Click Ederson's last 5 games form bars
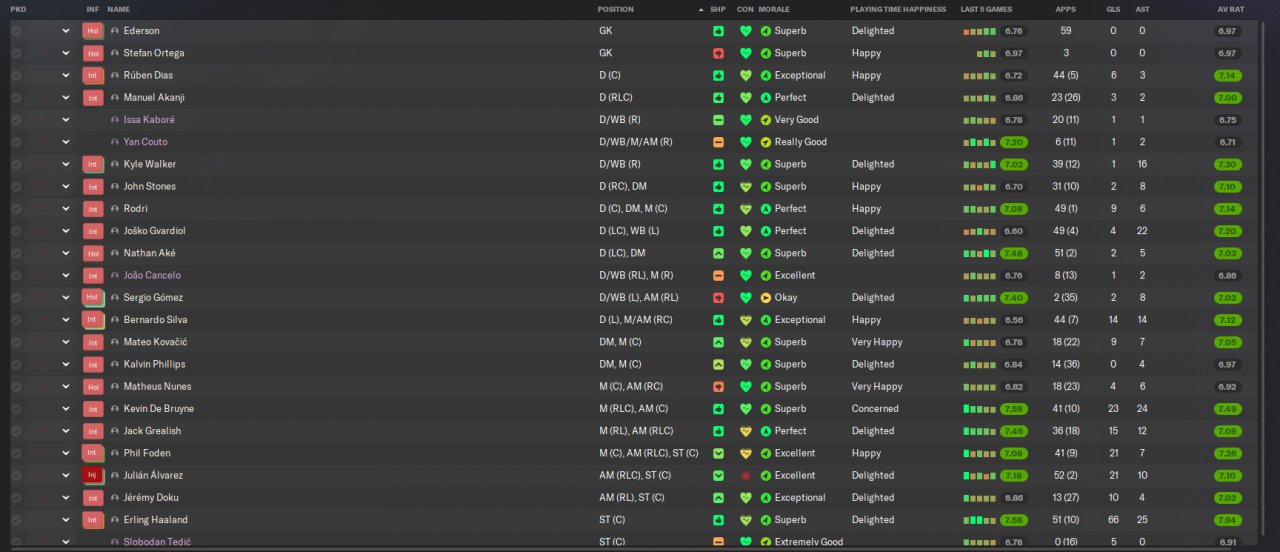This screenshot has width=1280, height=552. pyautogui.click(x=980, y=31)
